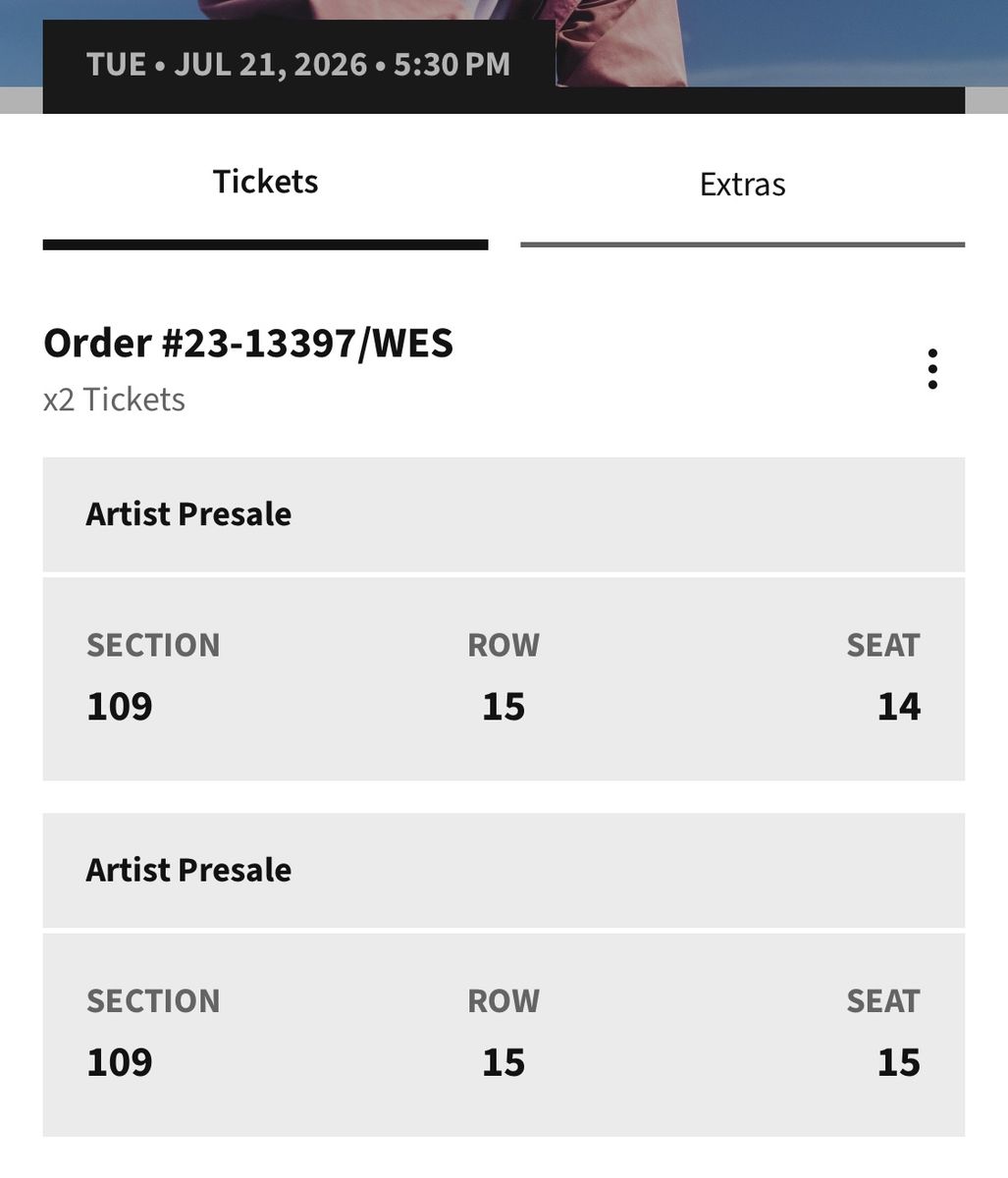1008x1178 pixels.
Task: Click section 109 value on the second ticket
Action: coord(120,1062)
